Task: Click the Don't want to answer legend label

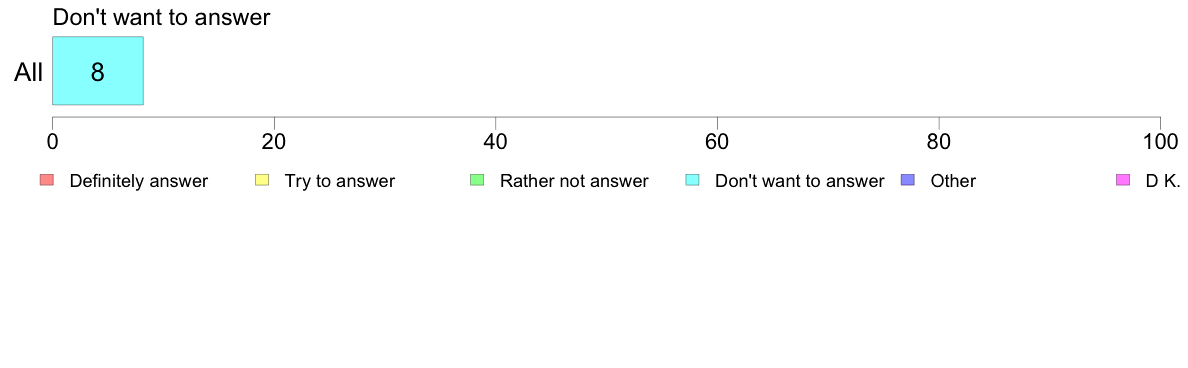Action: (800, 181)
